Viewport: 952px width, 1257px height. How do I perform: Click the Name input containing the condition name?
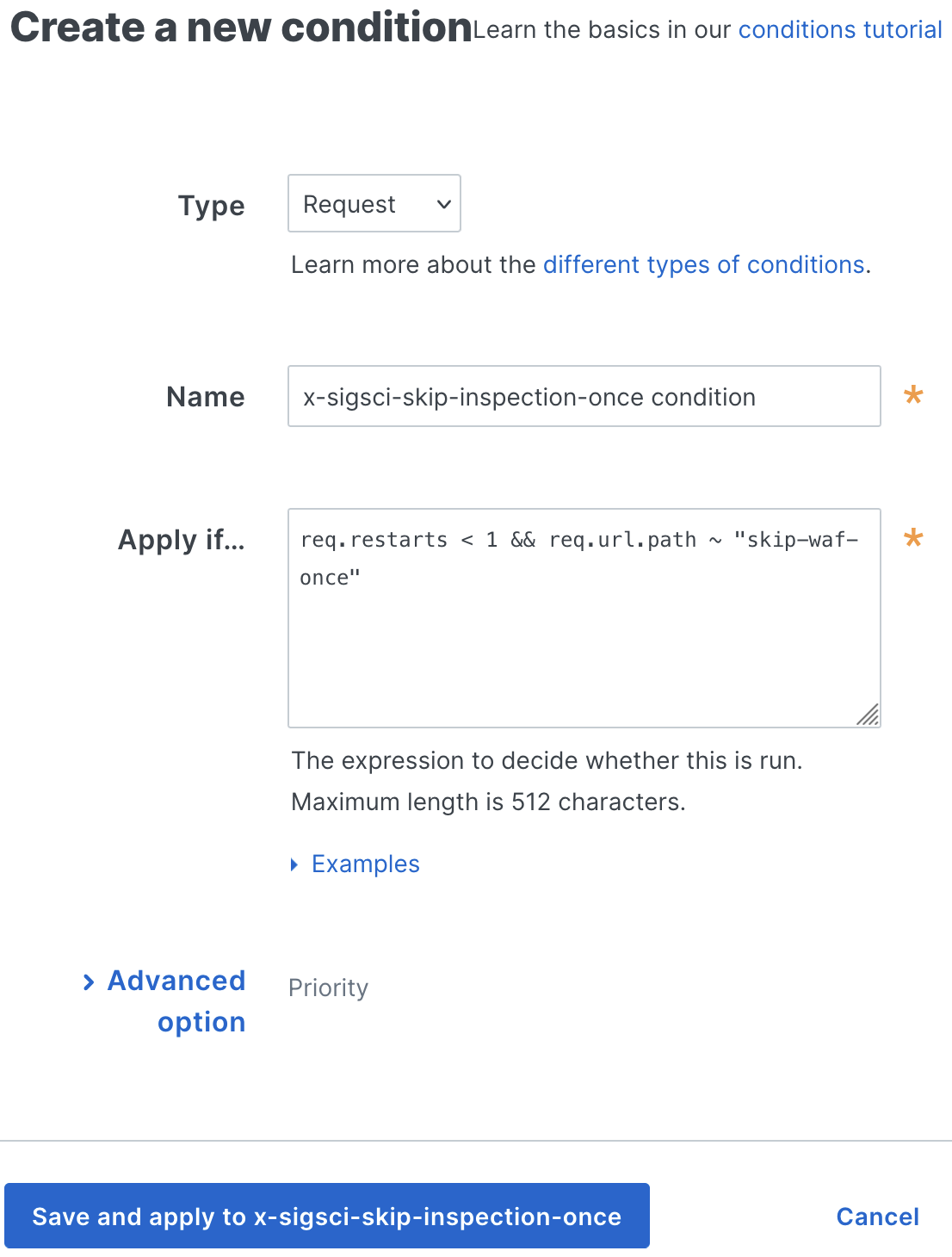(584, 396)
